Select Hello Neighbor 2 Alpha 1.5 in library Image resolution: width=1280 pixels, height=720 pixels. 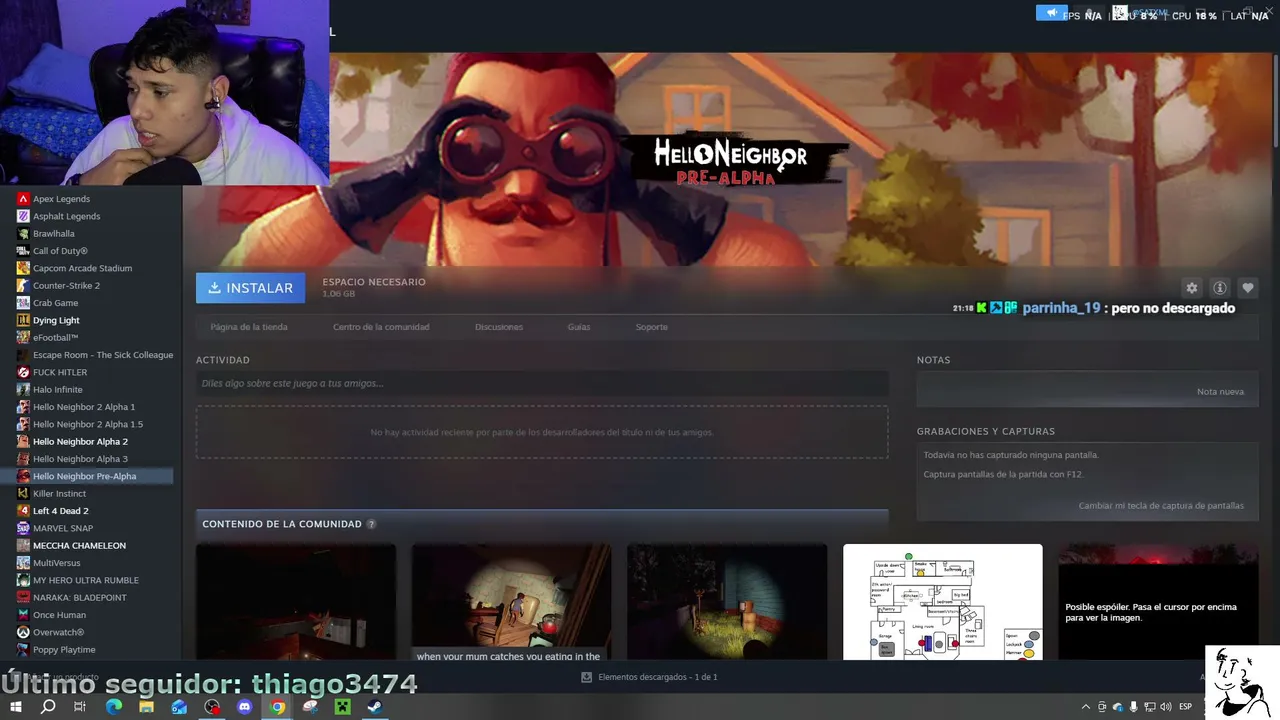pyautogui.click(x=87, y=424)
